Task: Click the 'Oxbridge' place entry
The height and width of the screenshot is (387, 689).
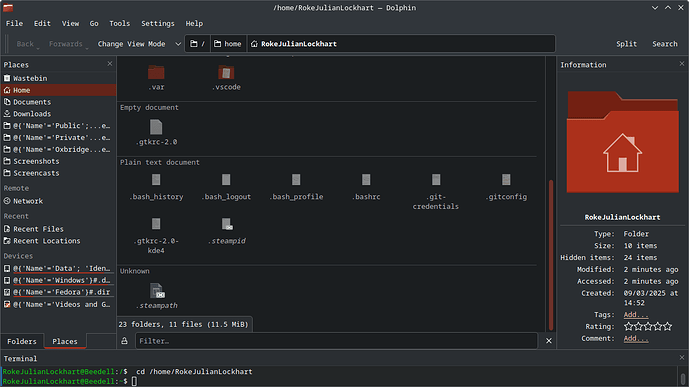Action: (58, 149)
